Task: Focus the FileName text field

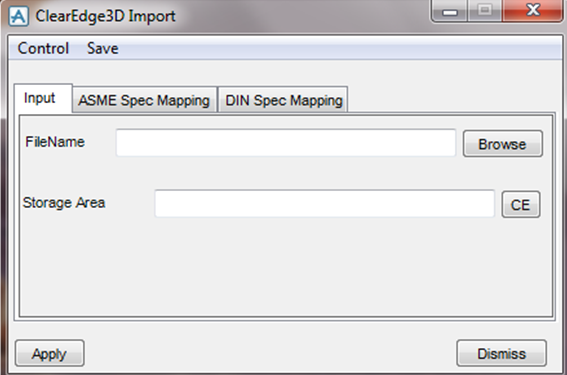Action: (286, 143)
